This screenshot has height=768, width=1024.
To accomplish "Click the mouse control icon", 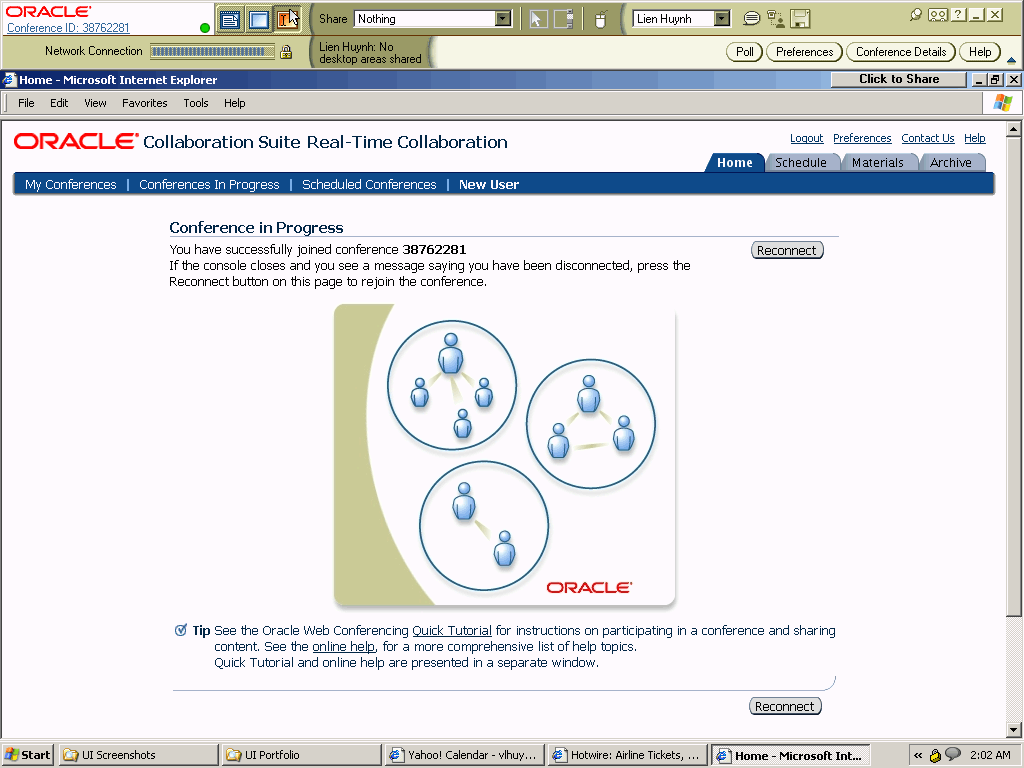I will pyautogui.click(x=601, y=20).
